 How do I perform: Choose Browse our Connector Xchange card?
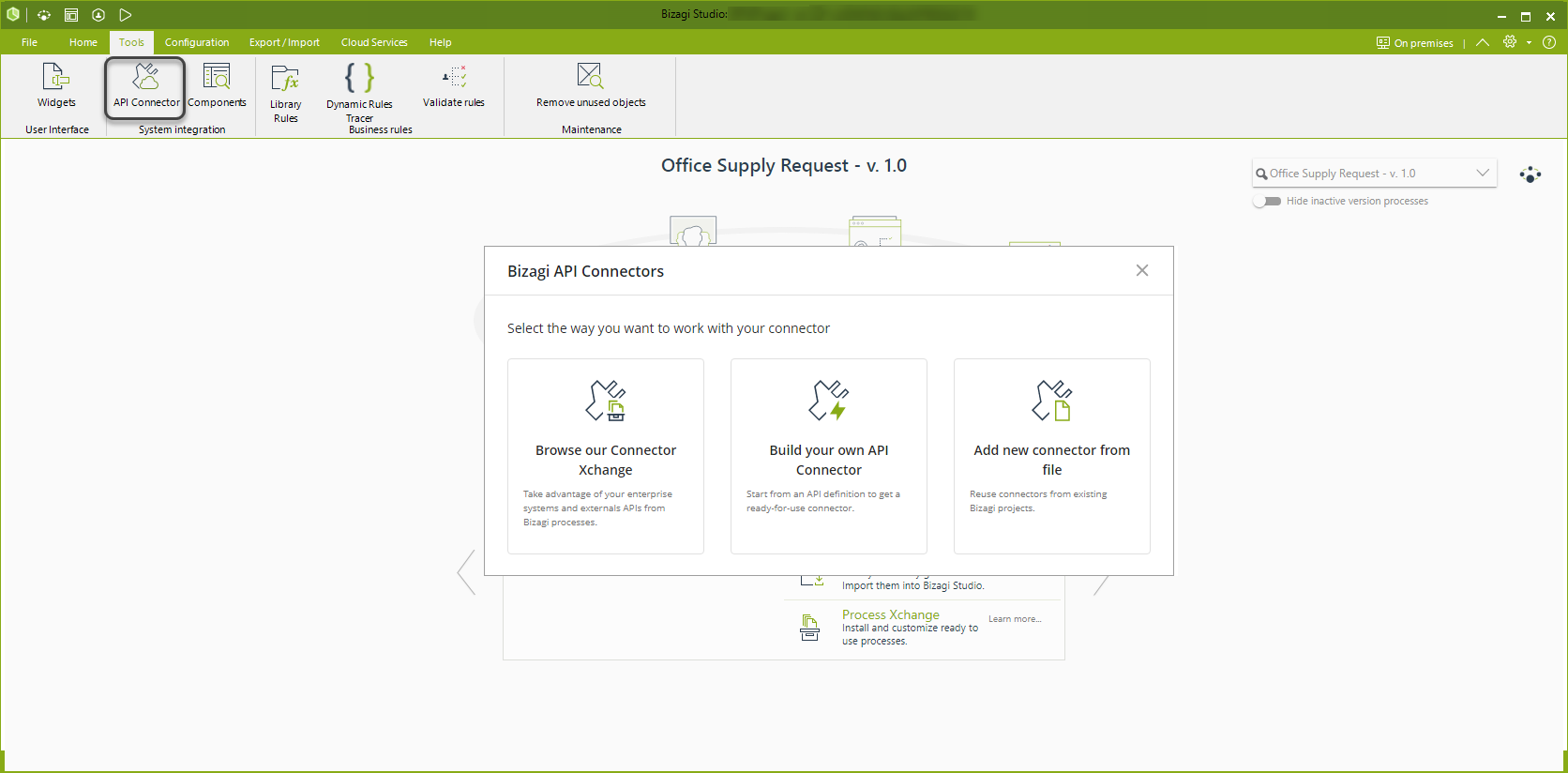click(x=606, y=456)
